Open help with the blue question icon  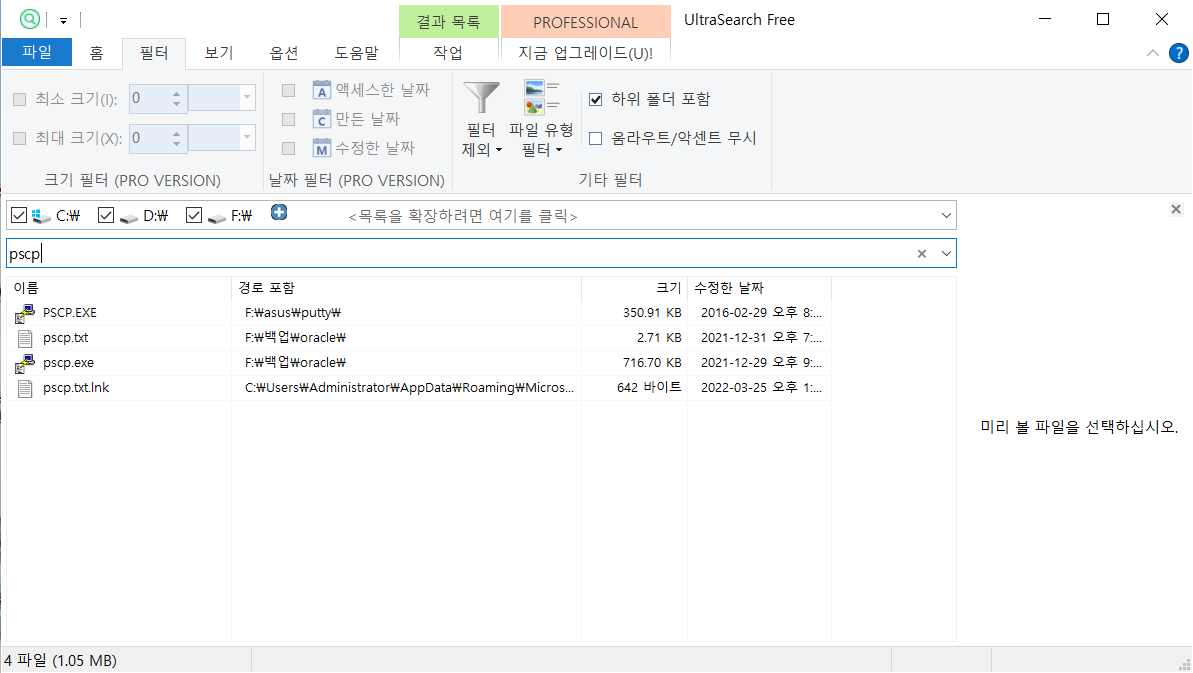point(1179,53)
